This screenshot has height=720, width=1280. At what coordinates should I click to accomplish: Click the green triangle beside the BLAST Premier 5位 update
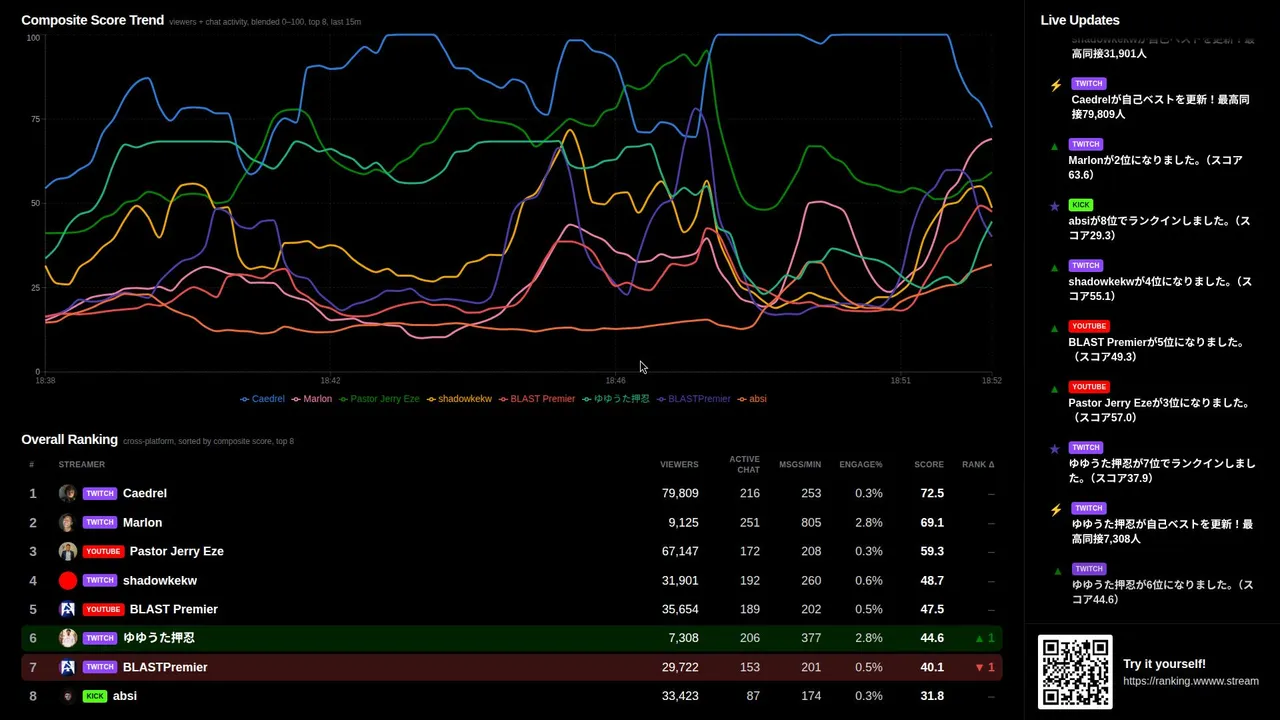pos(1054,328)
